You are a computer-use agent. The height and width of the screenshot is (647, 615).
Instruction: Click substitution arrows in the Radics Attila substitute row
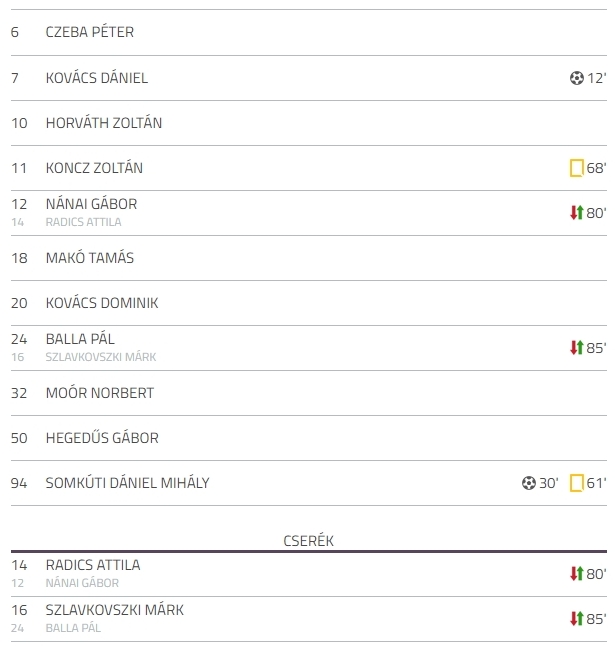point(577,574)
